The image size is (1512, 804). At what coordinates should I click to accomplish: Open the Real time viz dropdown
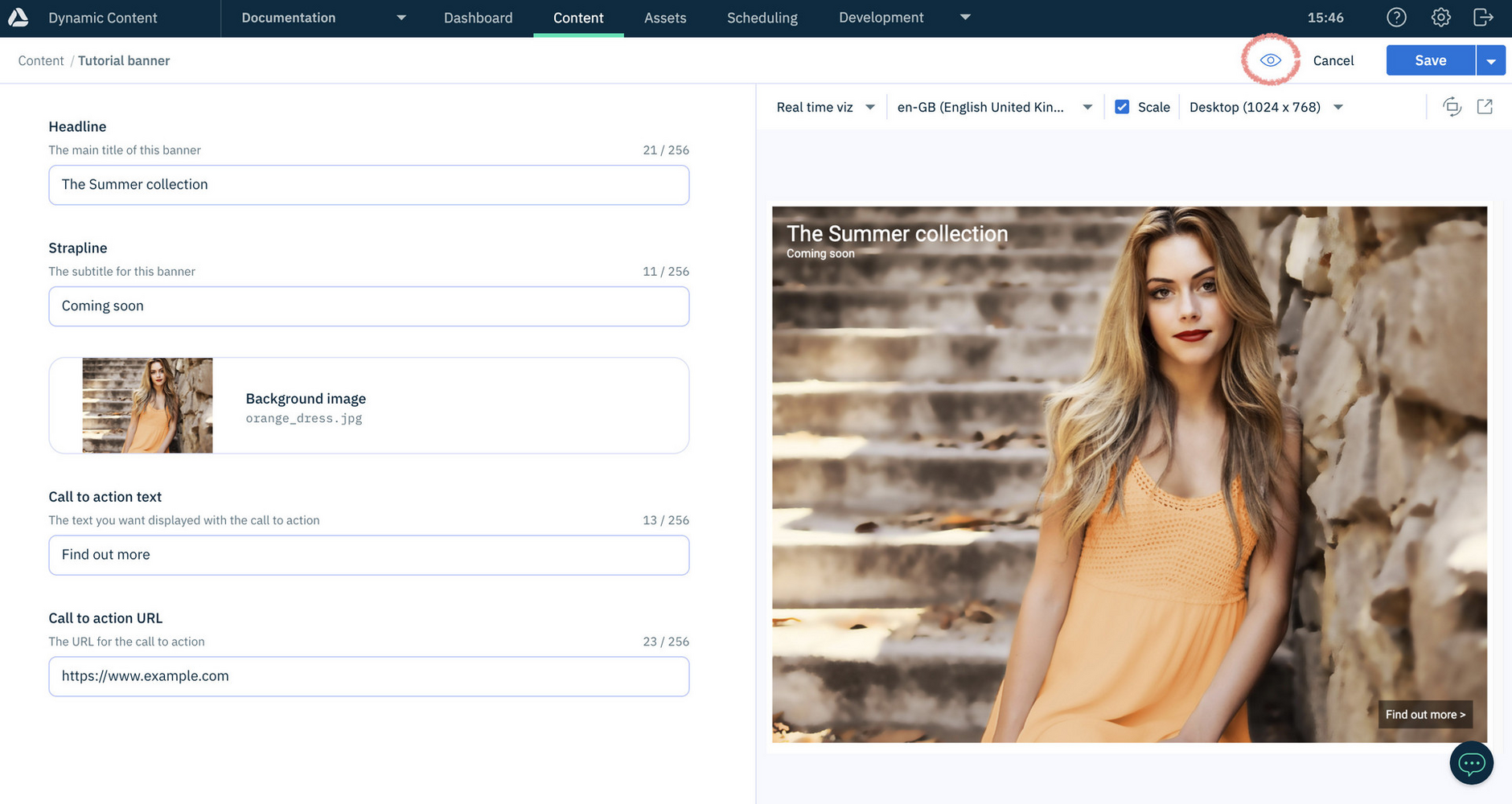click(x=825, y=107)
